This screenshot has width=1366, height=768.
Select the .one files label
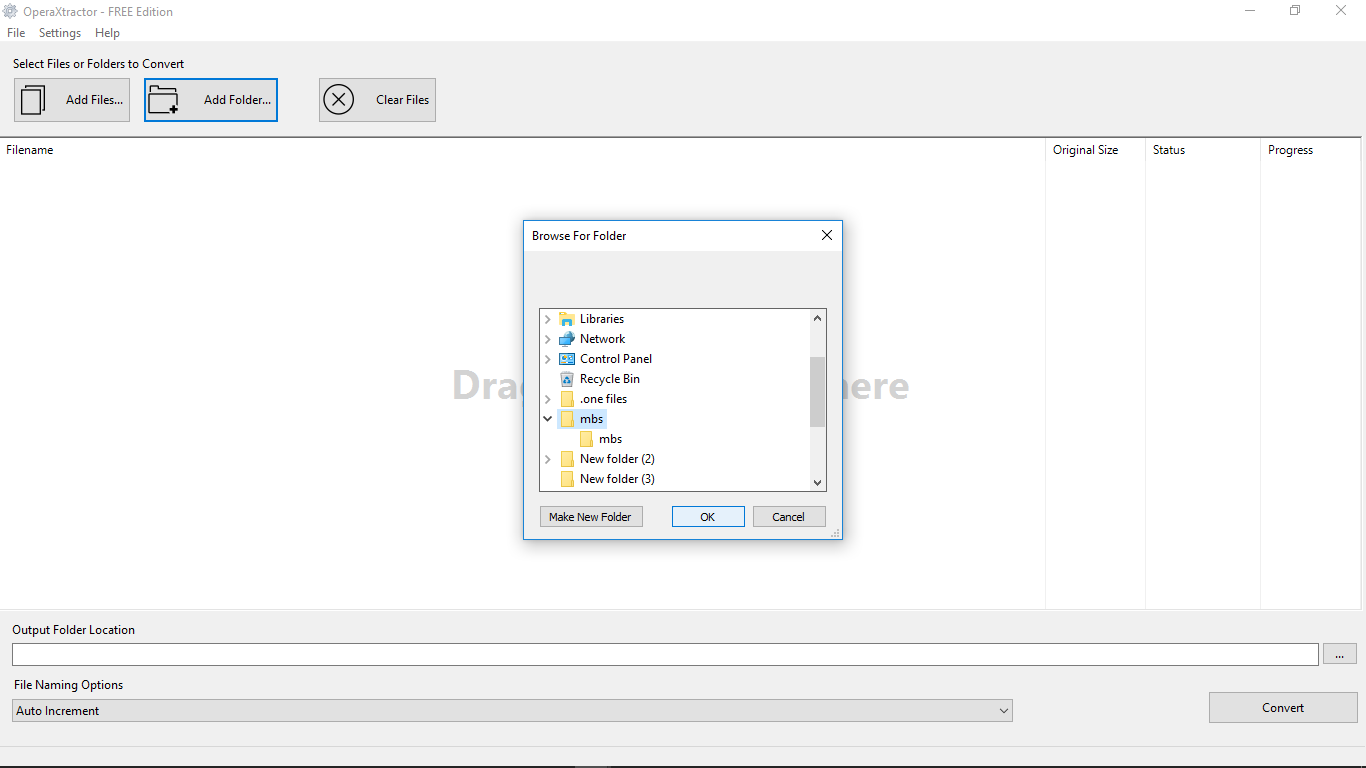pos(604,399)
